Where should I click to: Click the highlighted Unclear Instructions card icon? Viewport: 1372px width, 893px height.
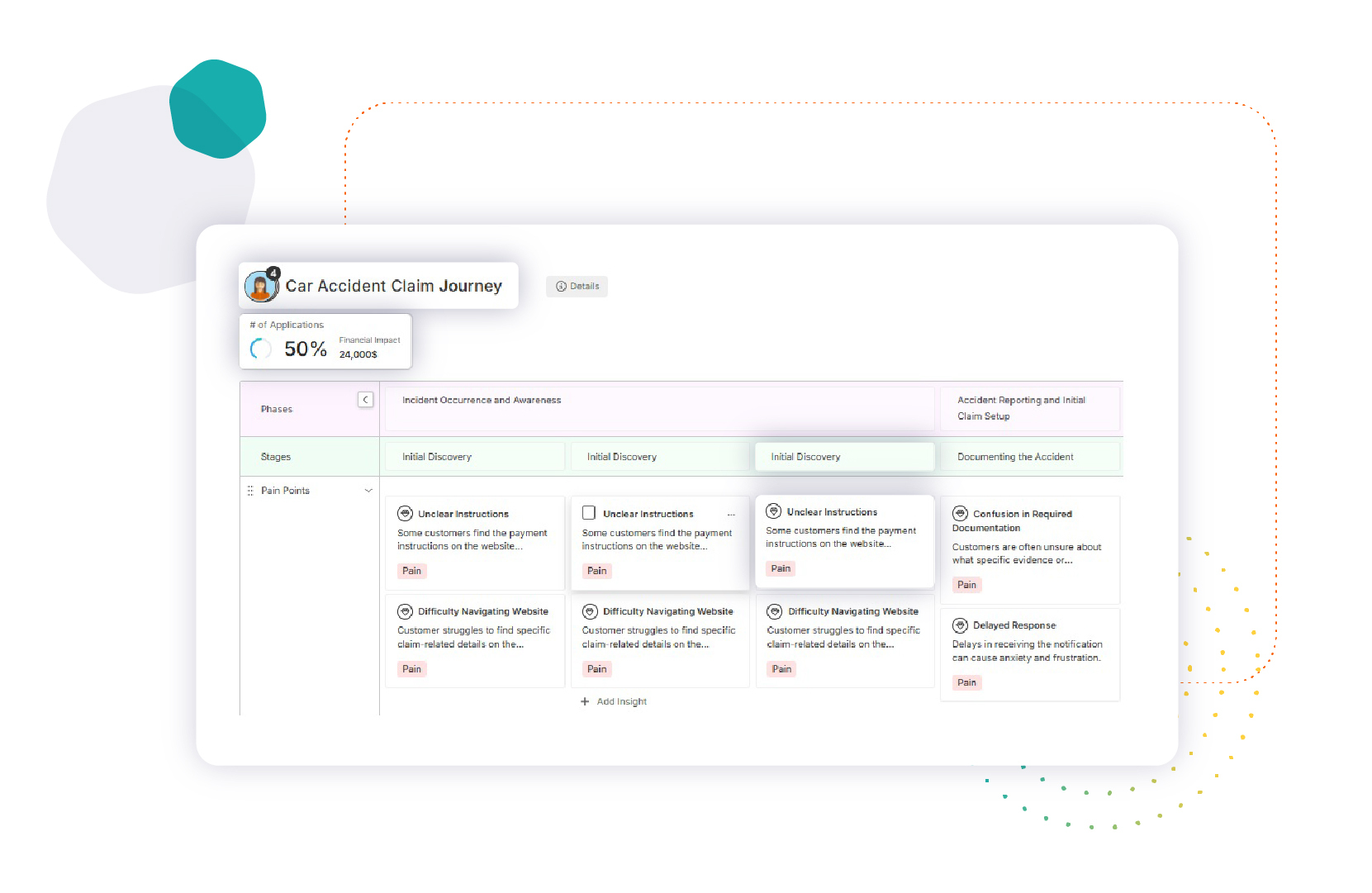774,511
